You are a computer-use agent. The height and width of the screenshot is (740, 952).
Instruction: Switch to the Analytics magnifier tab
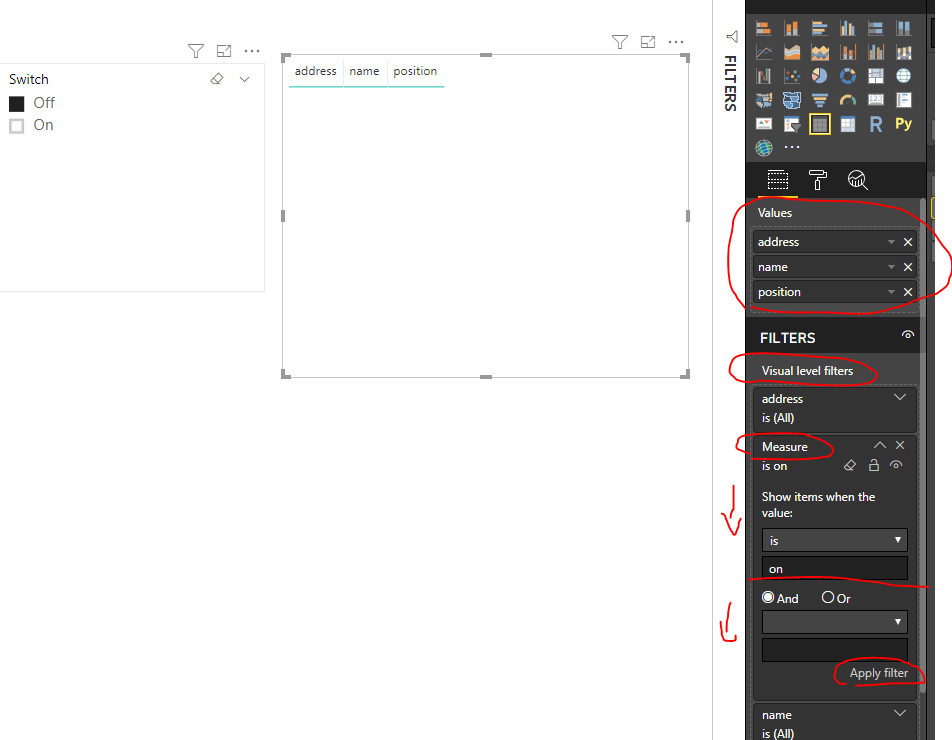tap(857, 180)
